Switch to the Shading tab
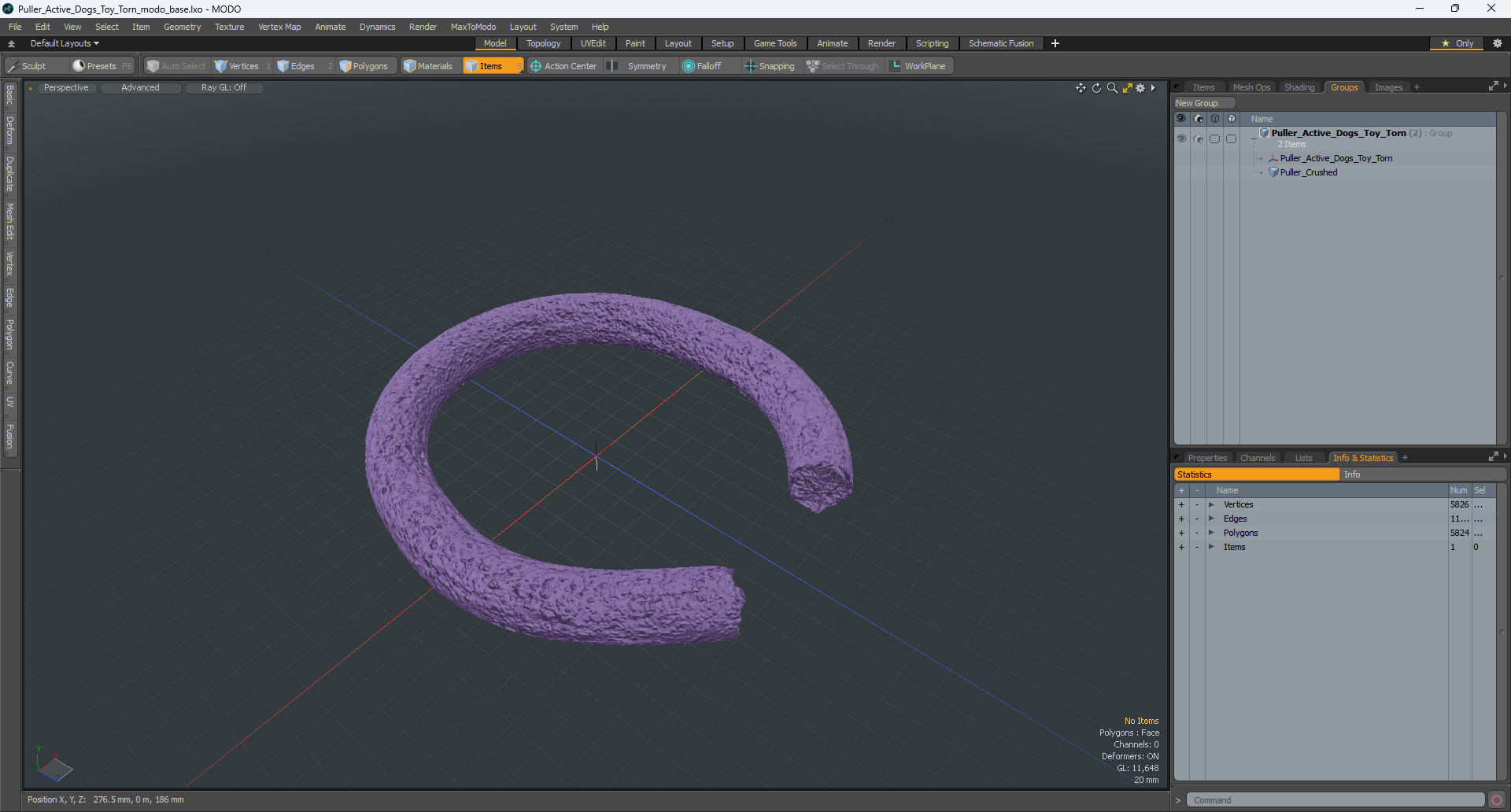Screen dimensions: 1511x812 pos(1299,87)
